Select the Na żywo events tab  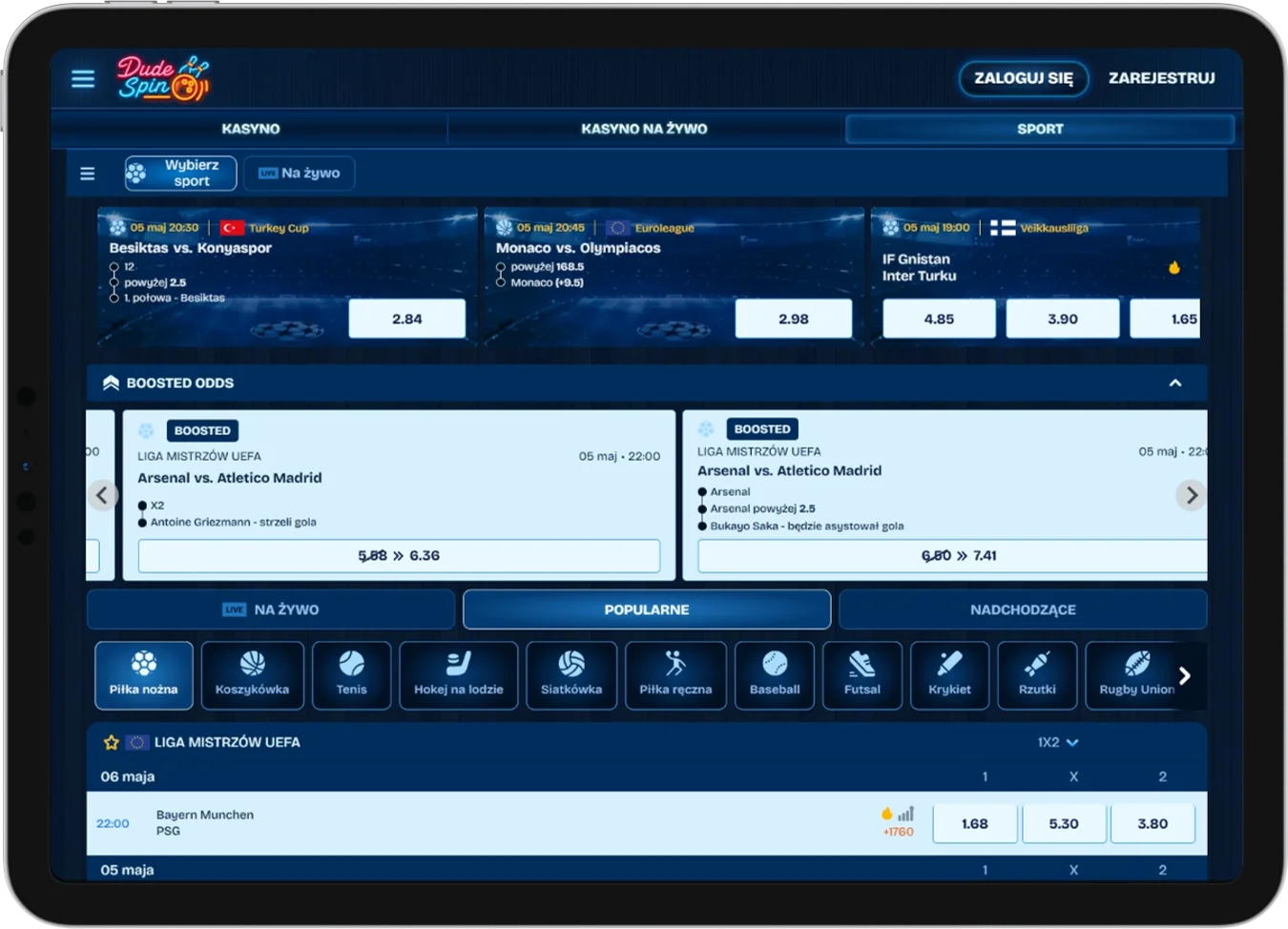271,609
